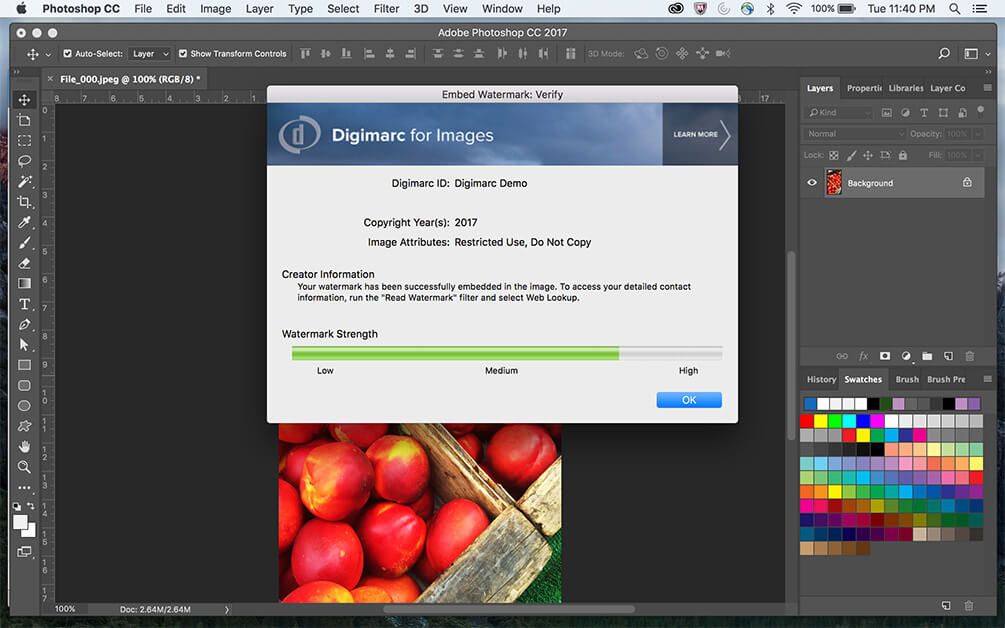This screenshot has height=628, width=1005.
Task: Activate the Hand tool
Action: tap(24, 447)
